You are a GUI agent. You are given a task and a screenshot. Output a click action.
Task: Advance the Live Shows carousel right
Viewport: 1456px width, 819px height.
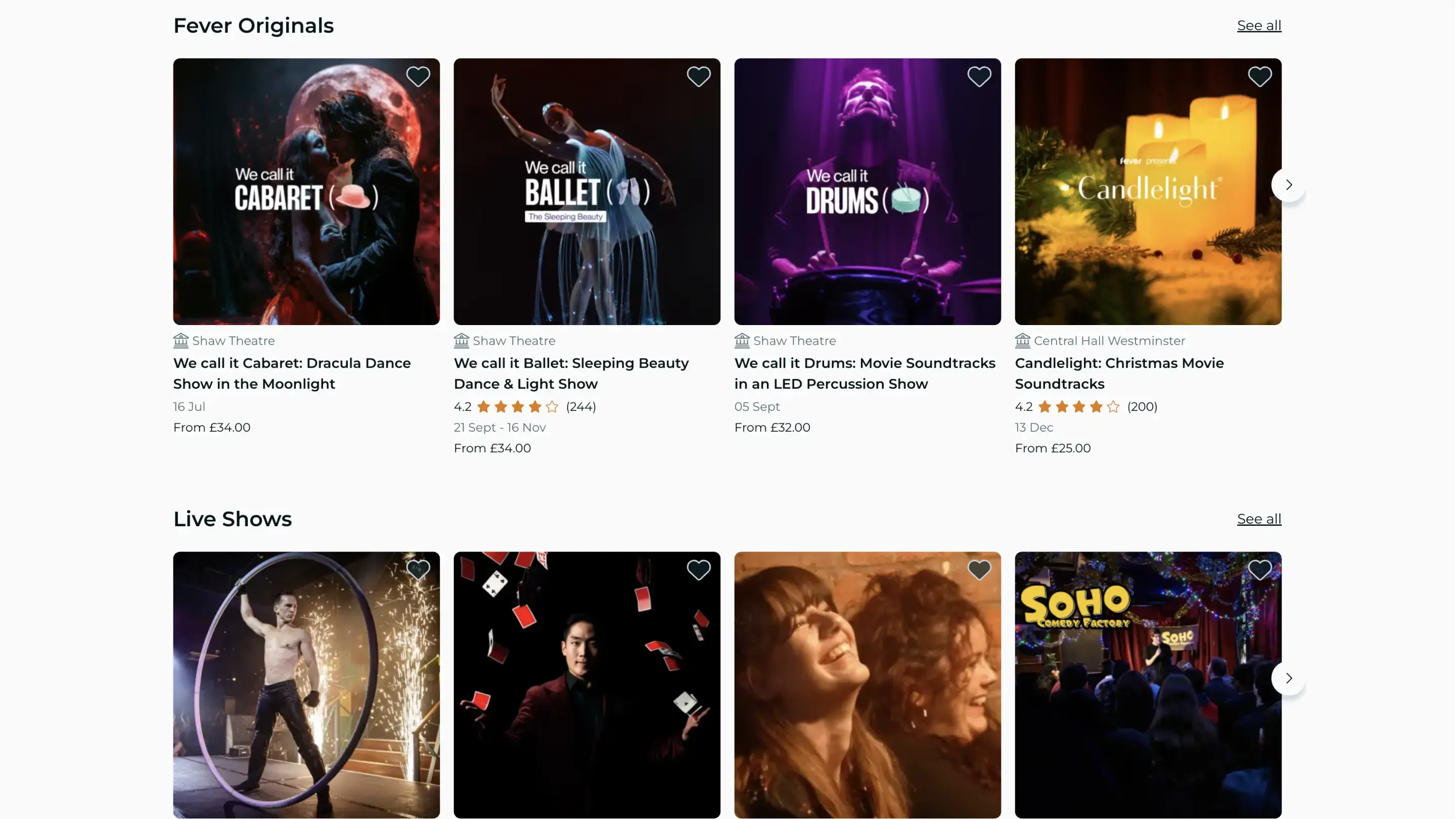point(1288,677)
